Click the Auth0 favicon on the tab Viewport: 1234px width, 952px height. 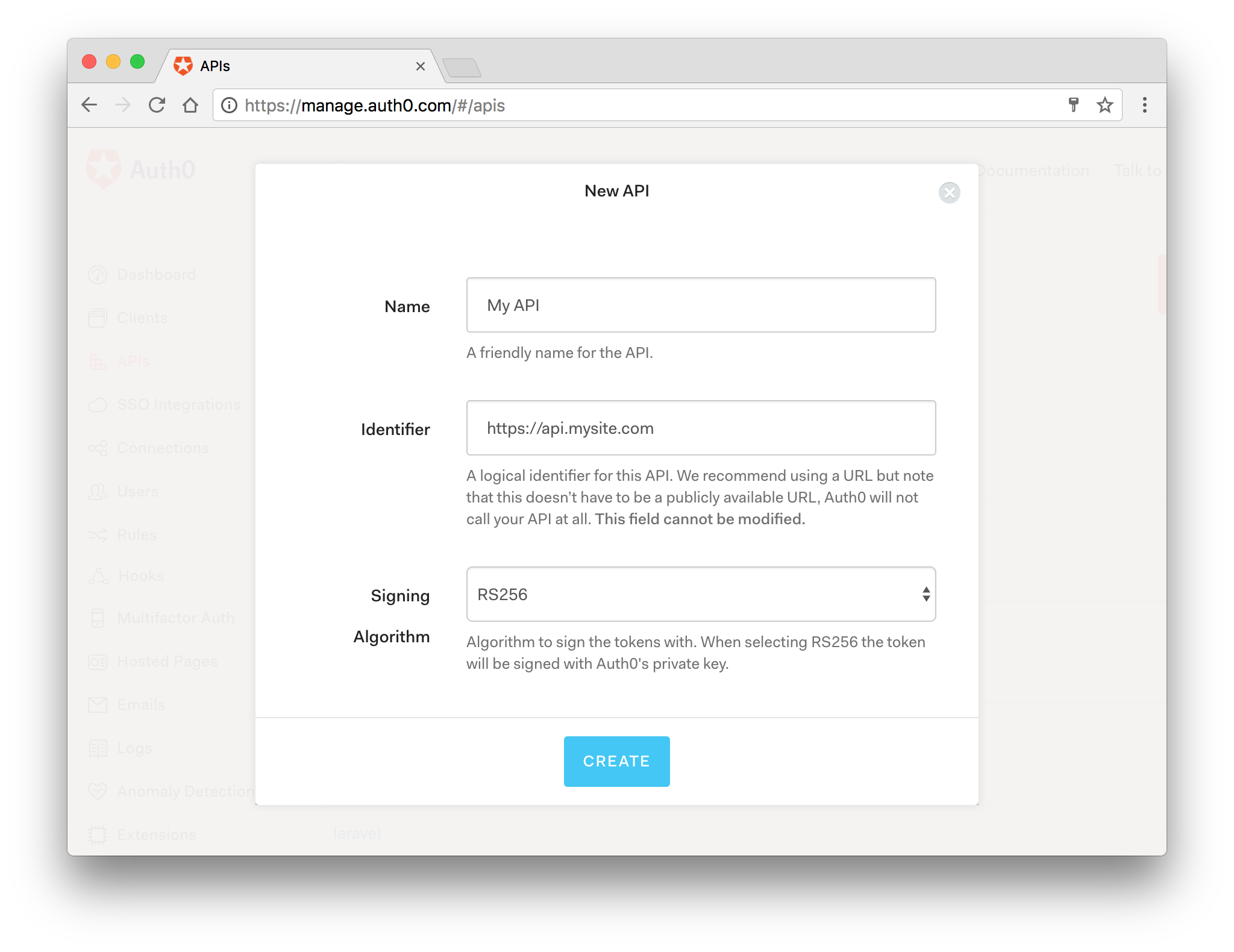(x=183, y=66)
